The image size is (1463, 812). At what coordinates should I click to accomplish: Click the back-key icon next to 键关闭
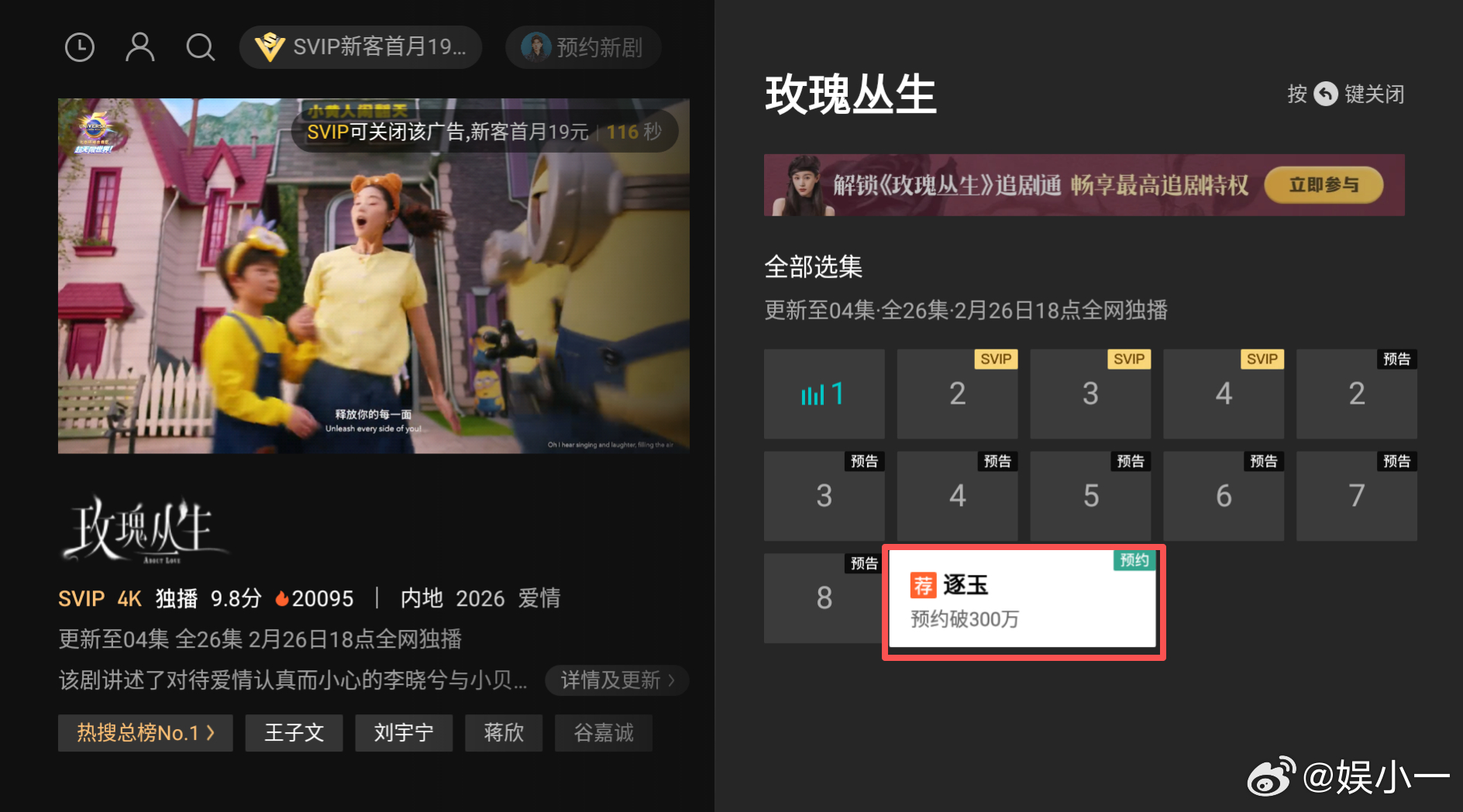tap(1326, 94)
